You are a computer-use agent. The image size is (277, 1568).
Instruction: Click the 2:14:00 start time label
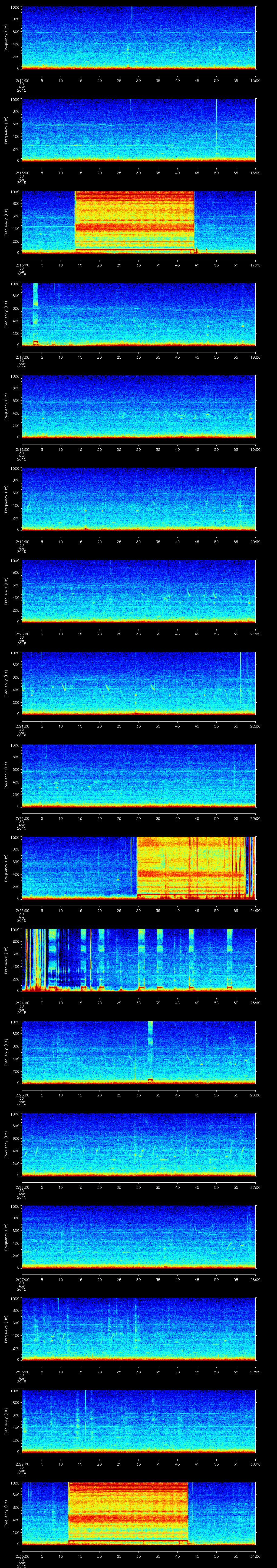21,80
